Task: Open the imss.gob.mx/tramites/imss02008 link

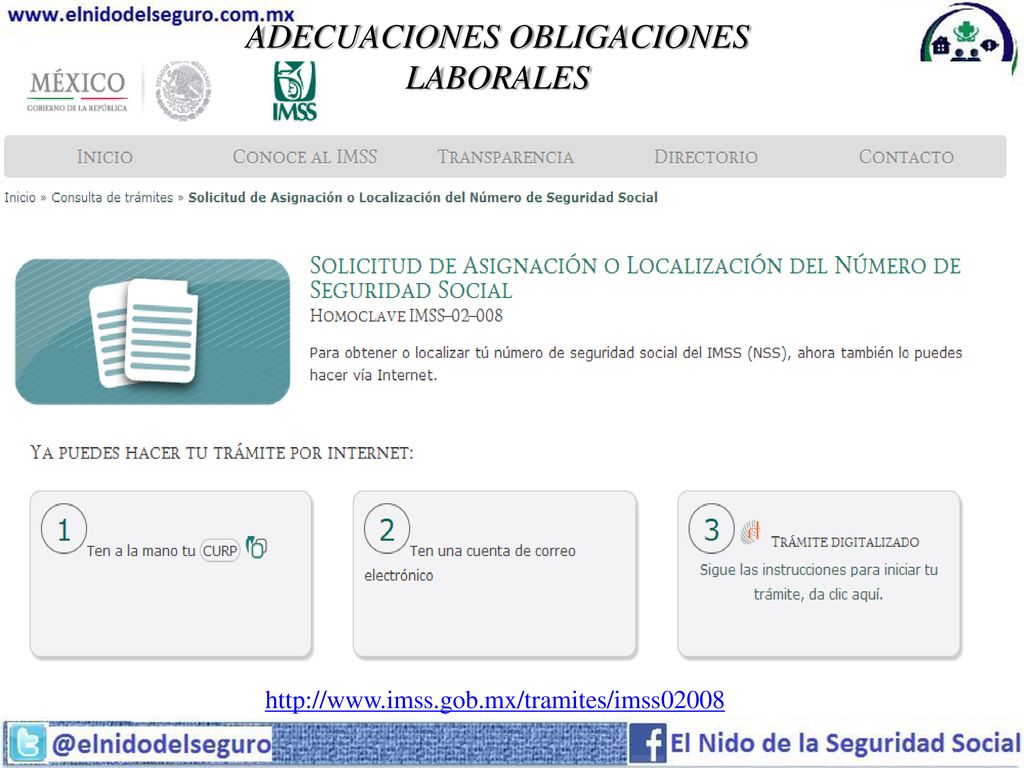Action: pyautogui.click(x=494, y=700)
